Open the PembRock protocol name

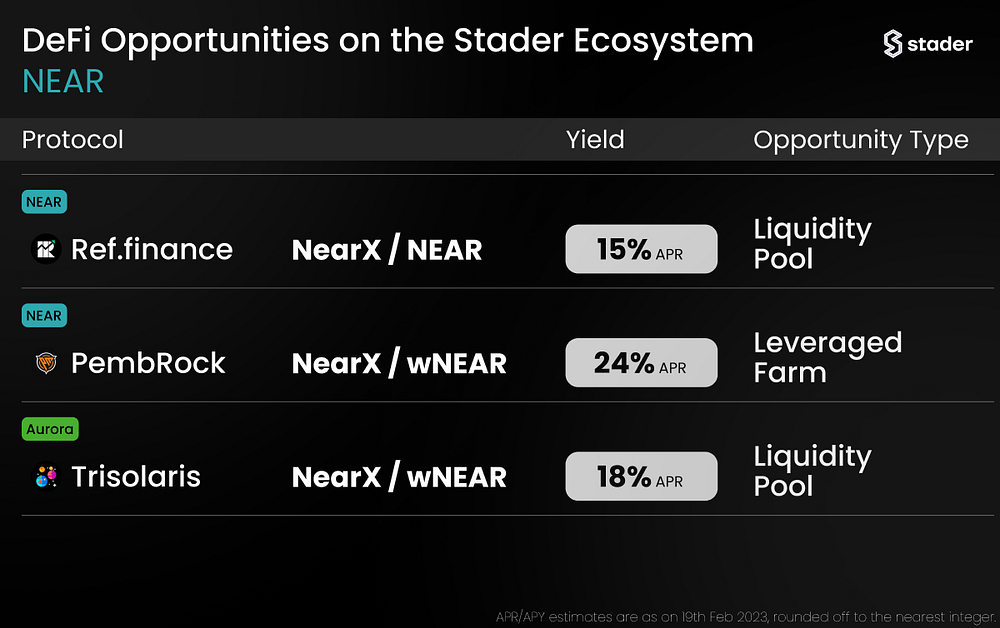pyautogui.click(x=148, y=363)
